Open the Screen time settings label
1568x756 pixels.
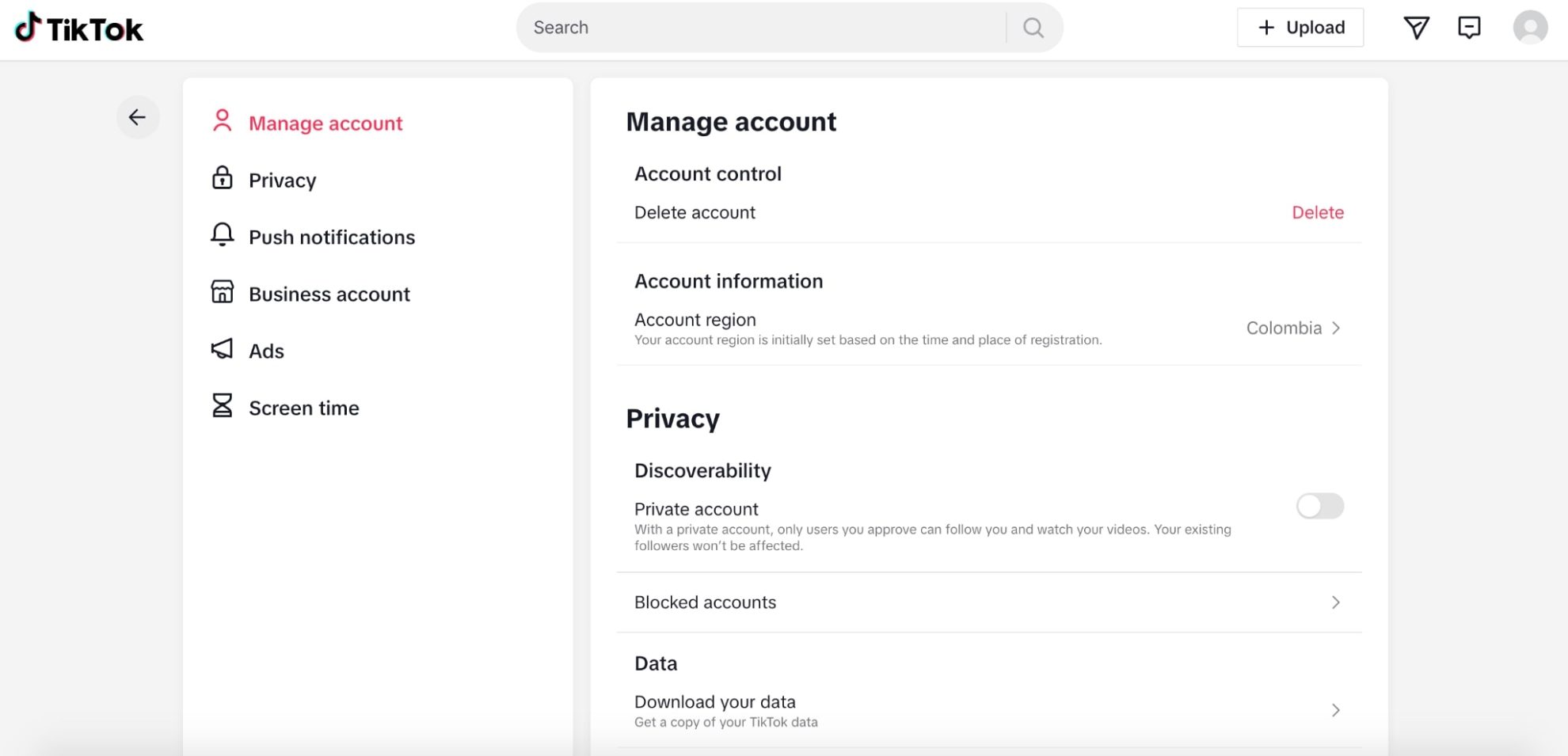(x=304, y=408)
